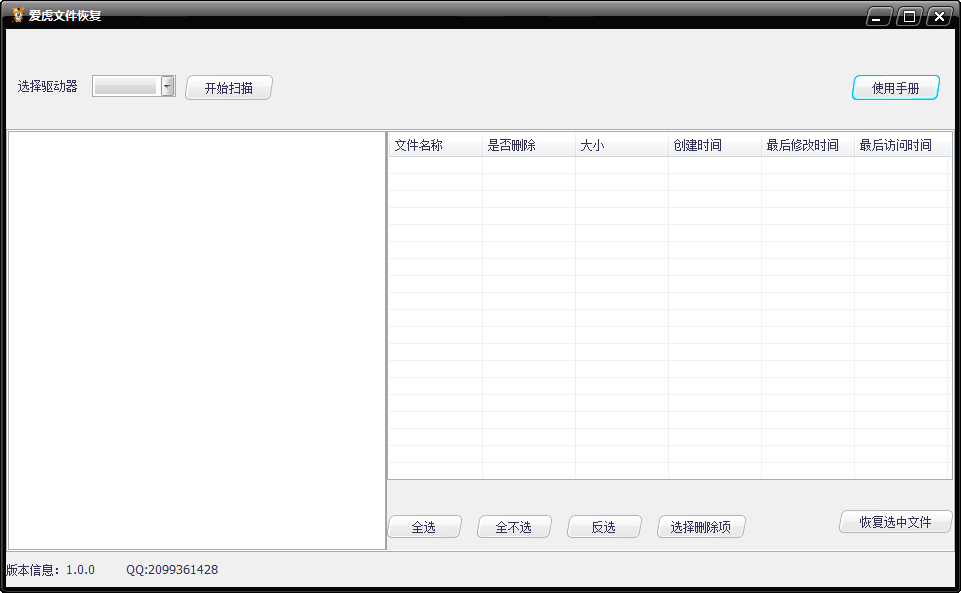Click 反选 to invert the selection

point(603,525)
